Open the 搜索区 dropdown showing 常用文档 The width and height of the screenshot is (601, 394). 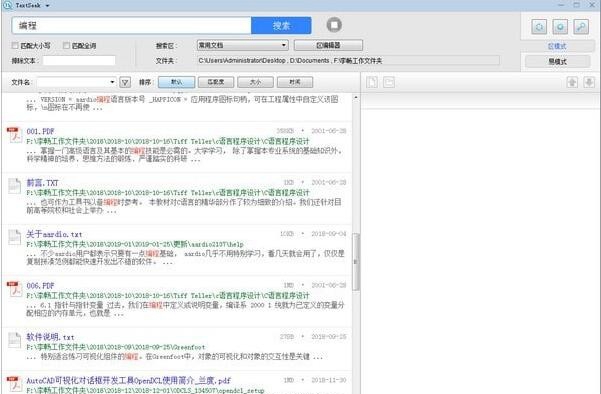coord(243,45)
